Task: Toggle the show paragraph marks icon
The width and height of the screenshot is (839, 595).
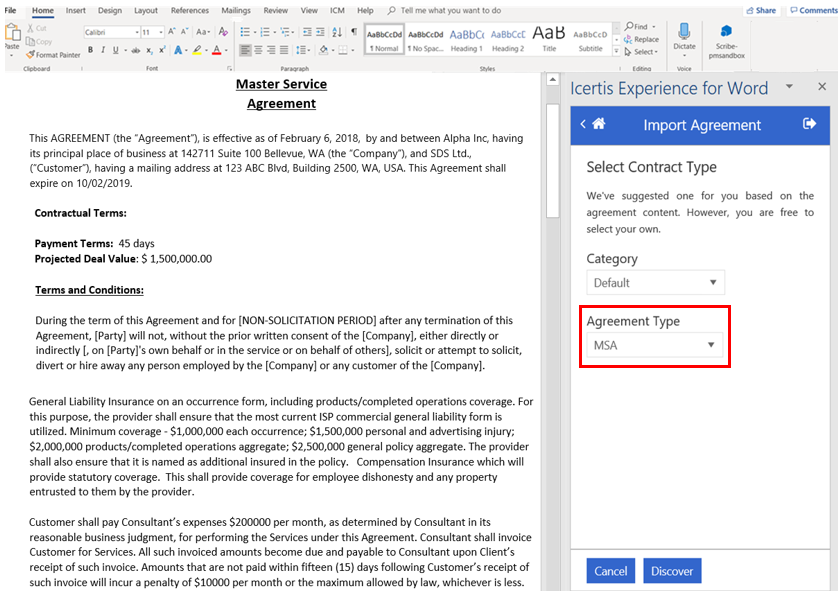Action: pos(353,32)
